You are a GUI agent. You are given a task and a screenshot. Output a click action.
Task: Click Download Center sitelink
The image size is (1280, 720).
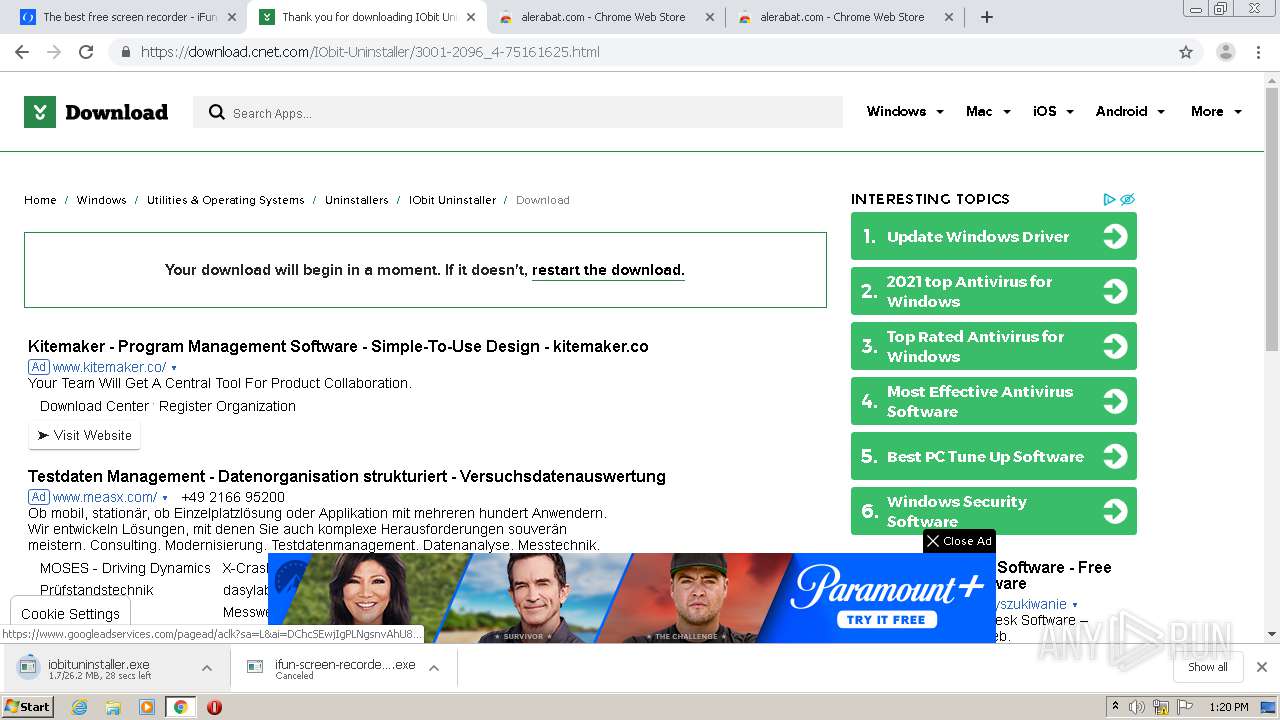tap(94, 406)
